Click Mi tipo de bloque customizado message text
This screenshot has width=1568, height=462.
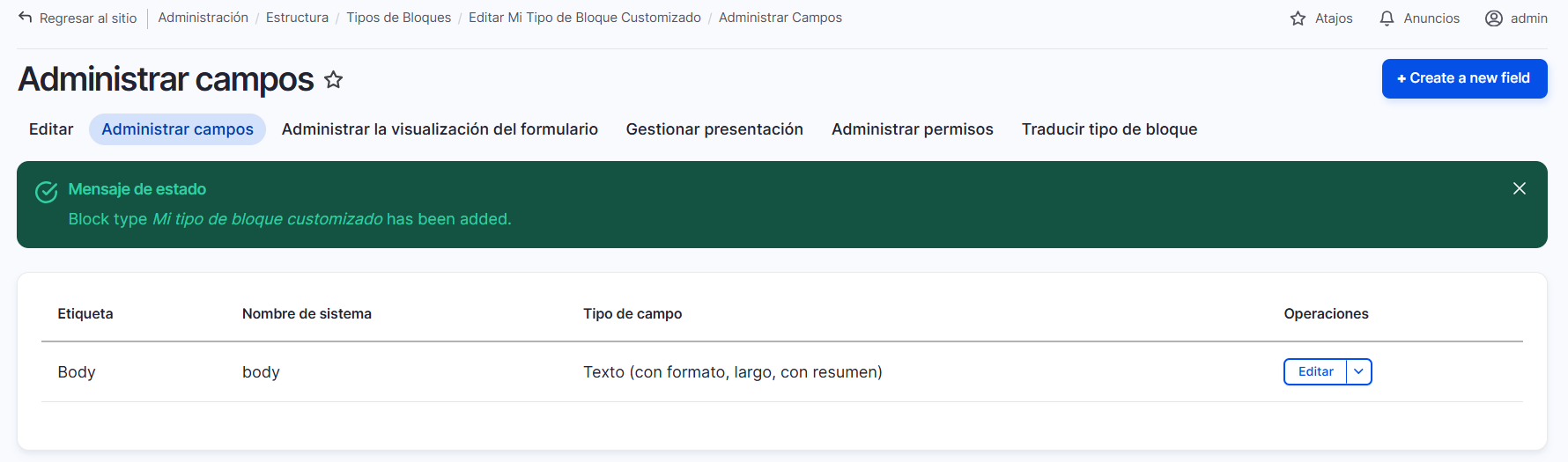click(268, 219)
